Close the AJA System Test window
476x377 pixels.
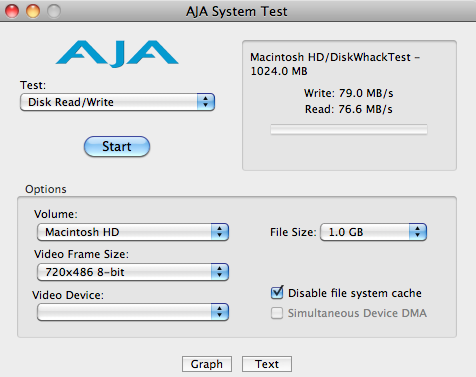coord(12,11)
